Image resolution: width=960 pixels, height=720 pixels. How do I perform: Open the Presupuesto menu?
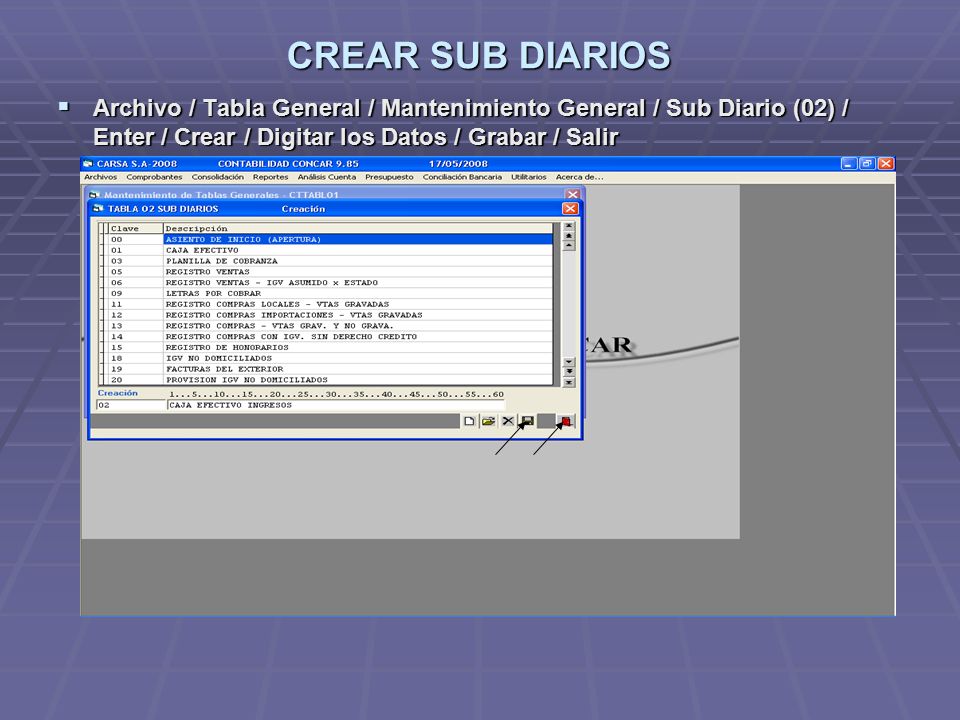pos(389,177)
